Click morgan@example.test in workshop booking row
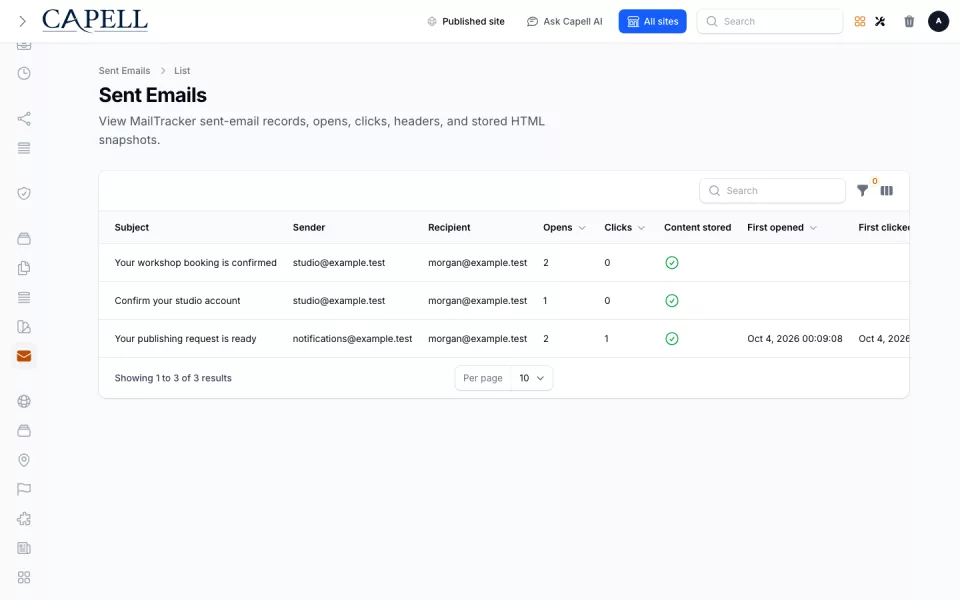The image size is (960, 600). point(478,263)
